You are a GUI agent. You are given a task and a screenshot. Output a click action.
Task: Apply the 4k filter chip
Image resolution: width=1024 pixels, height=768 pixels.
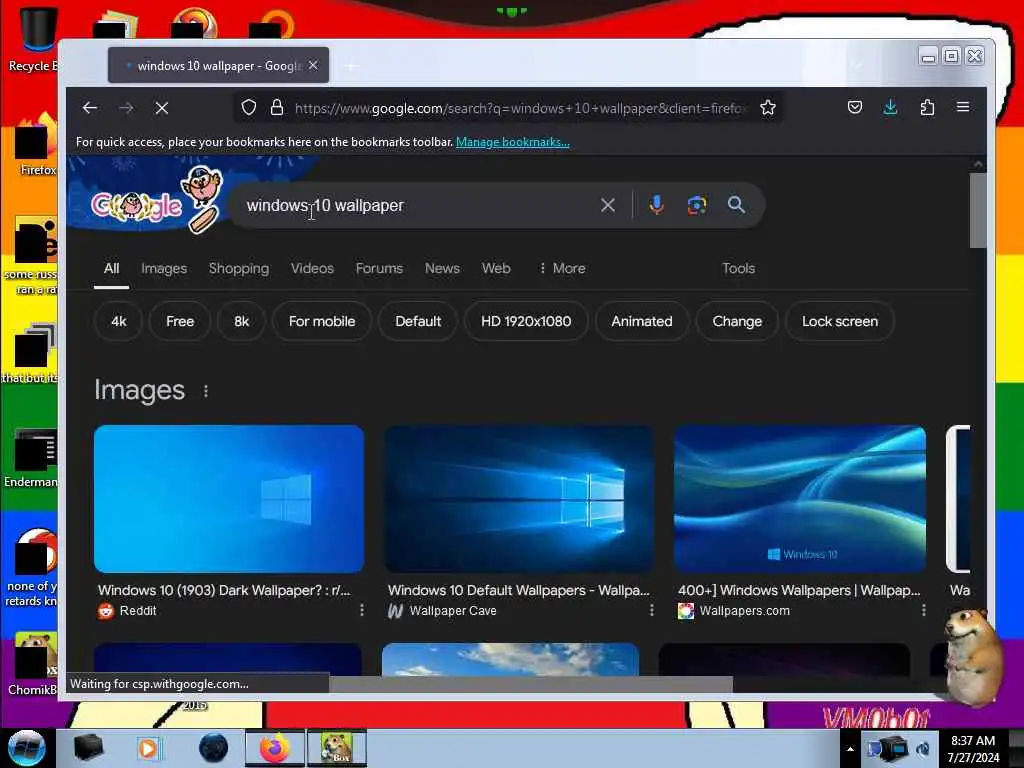(119, 321)
